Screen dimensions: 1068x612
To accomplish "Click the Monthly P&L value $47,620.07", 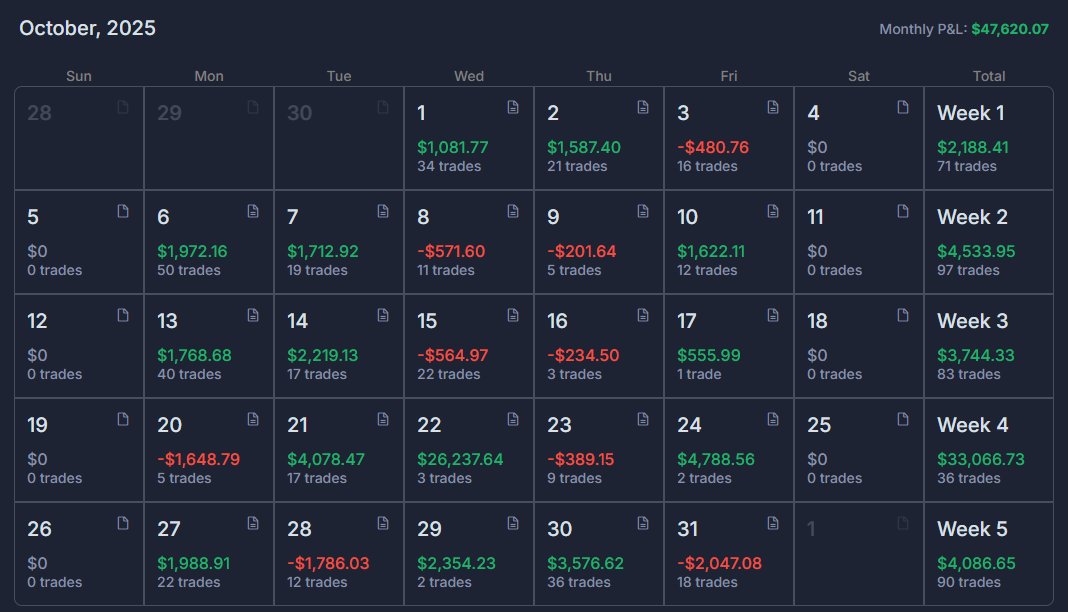I will [1010, 29].
